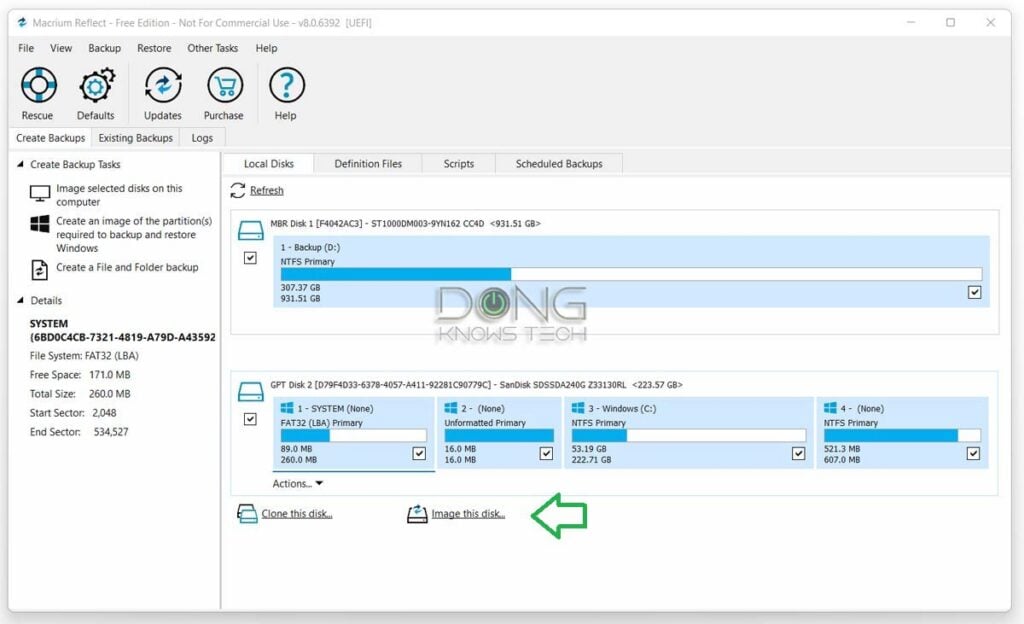Uncheck the Windows (C:) partition checkbox
Viewport: 1024px width, 624px height.
798,453
